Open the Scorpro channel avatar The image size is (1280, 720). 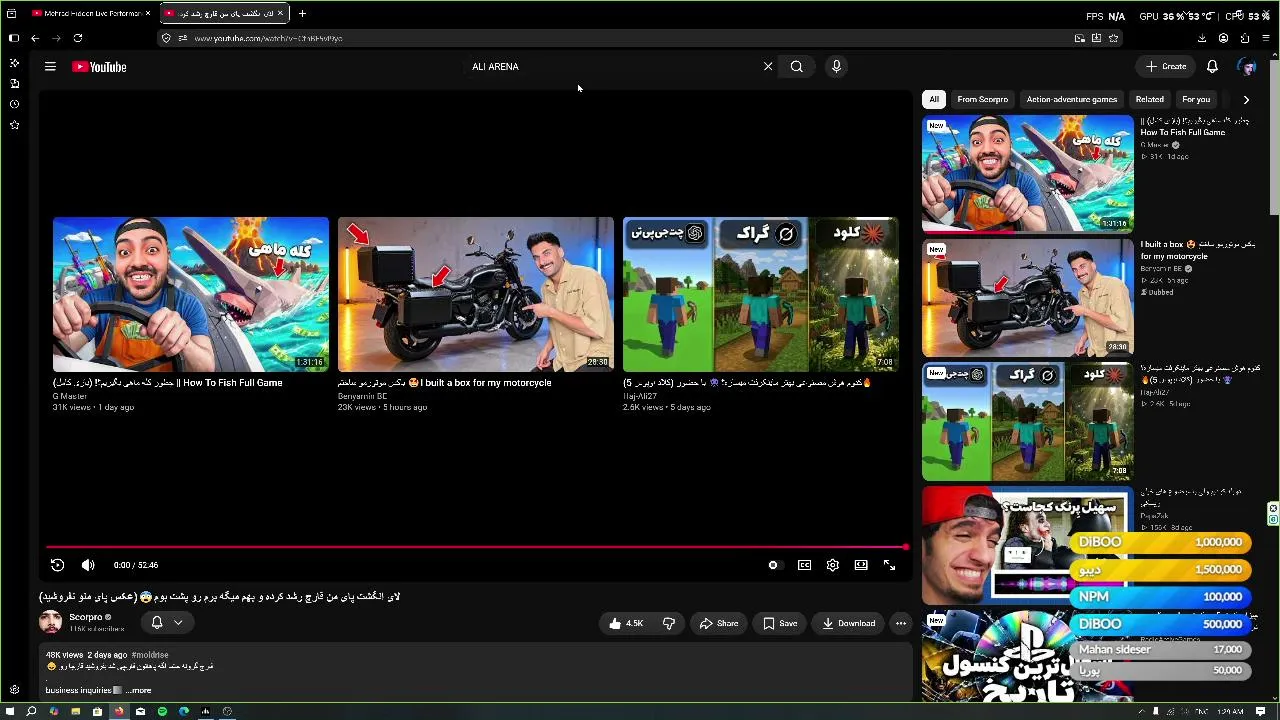pos(50,622)
